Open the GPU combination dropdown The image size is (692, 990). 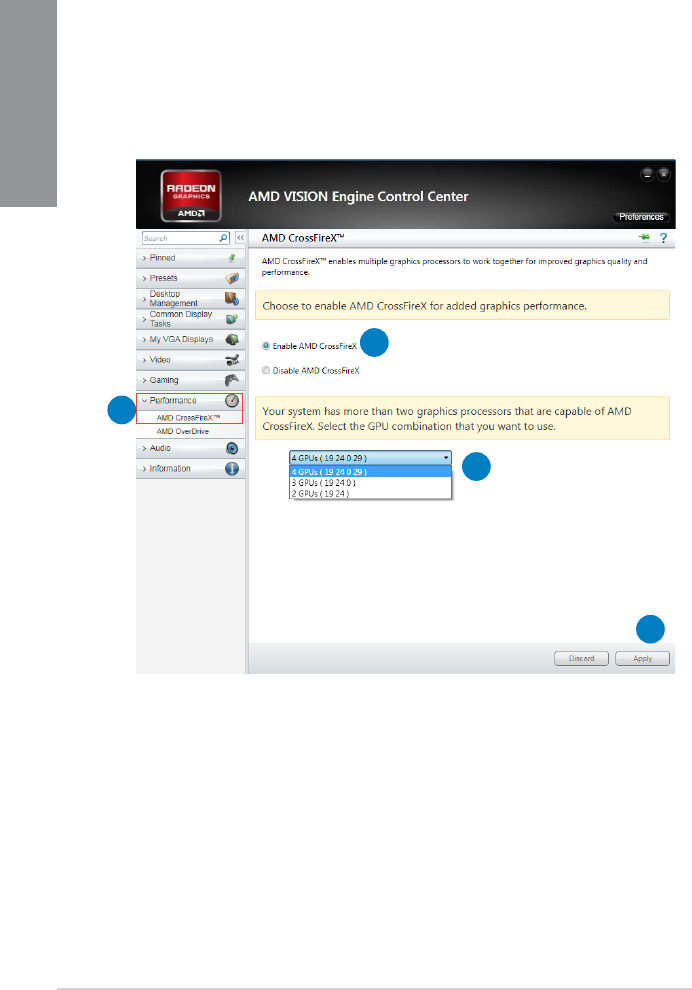[370, 458]
